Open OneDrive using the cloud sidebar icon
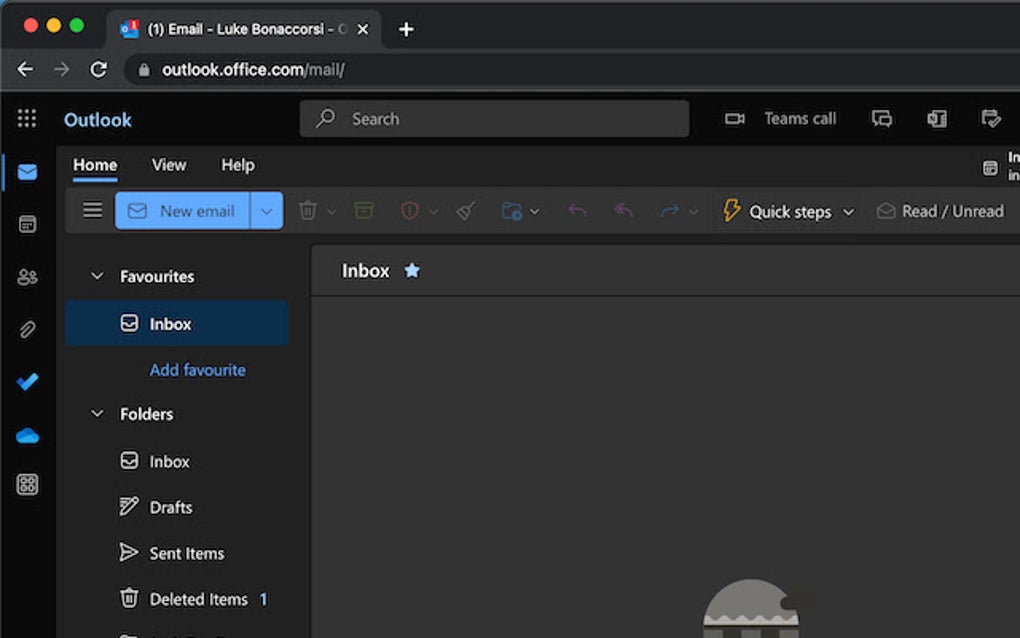Viewport: 1020px width, 638px height. click(x=27, y=434)
